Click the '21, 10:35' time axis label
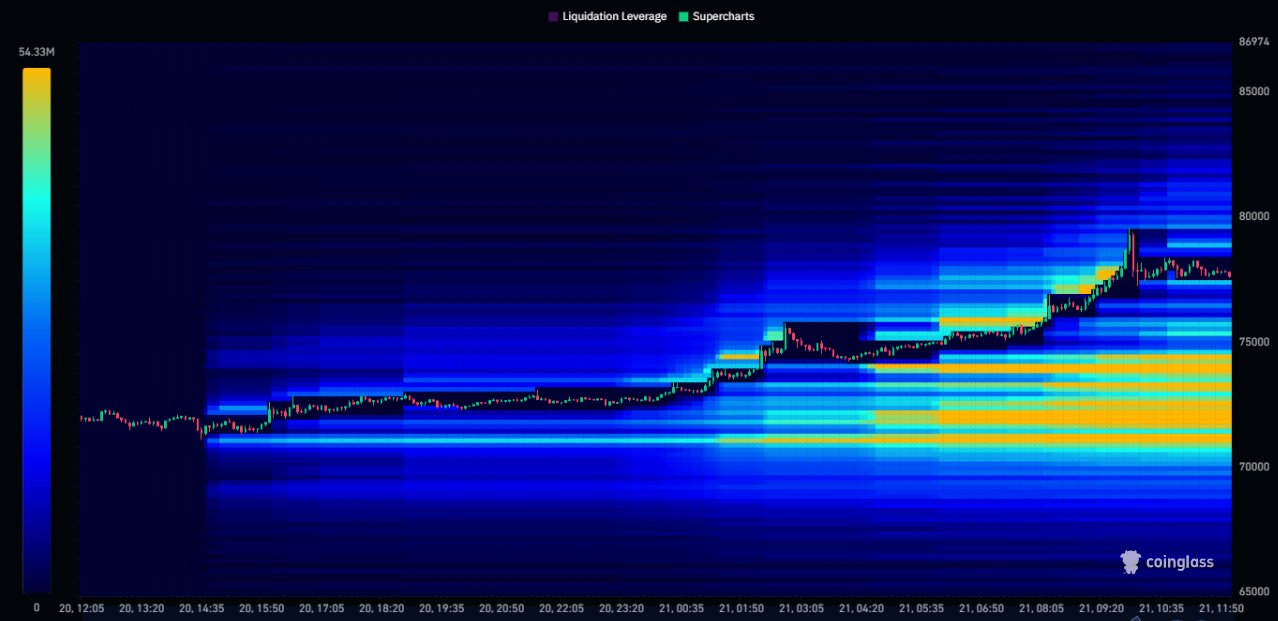The width and height of the screenshot is (1278, 621). 1162,607
